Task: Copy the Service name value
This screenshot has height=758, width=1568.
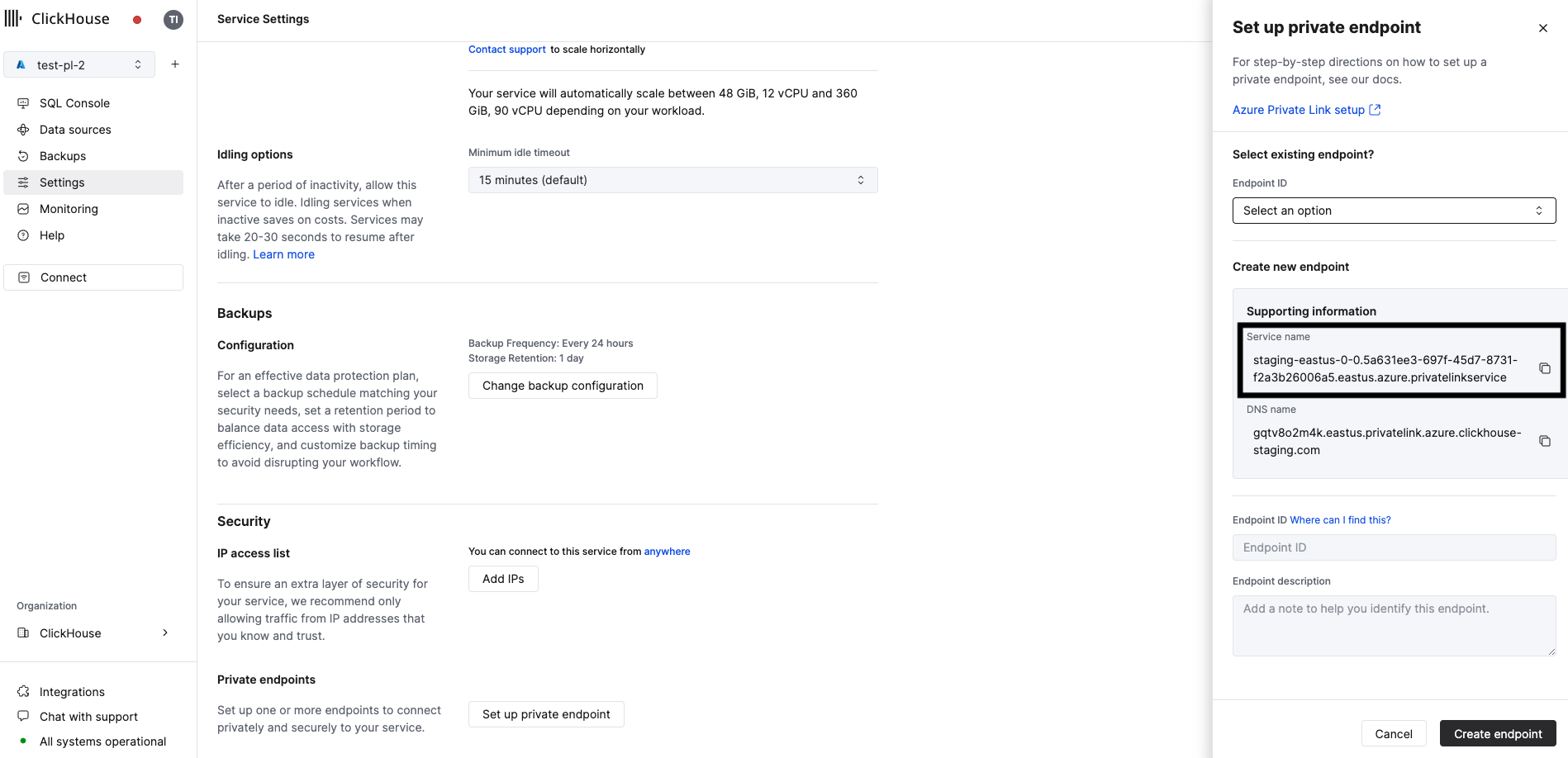Action: [x=1544, y=368]
